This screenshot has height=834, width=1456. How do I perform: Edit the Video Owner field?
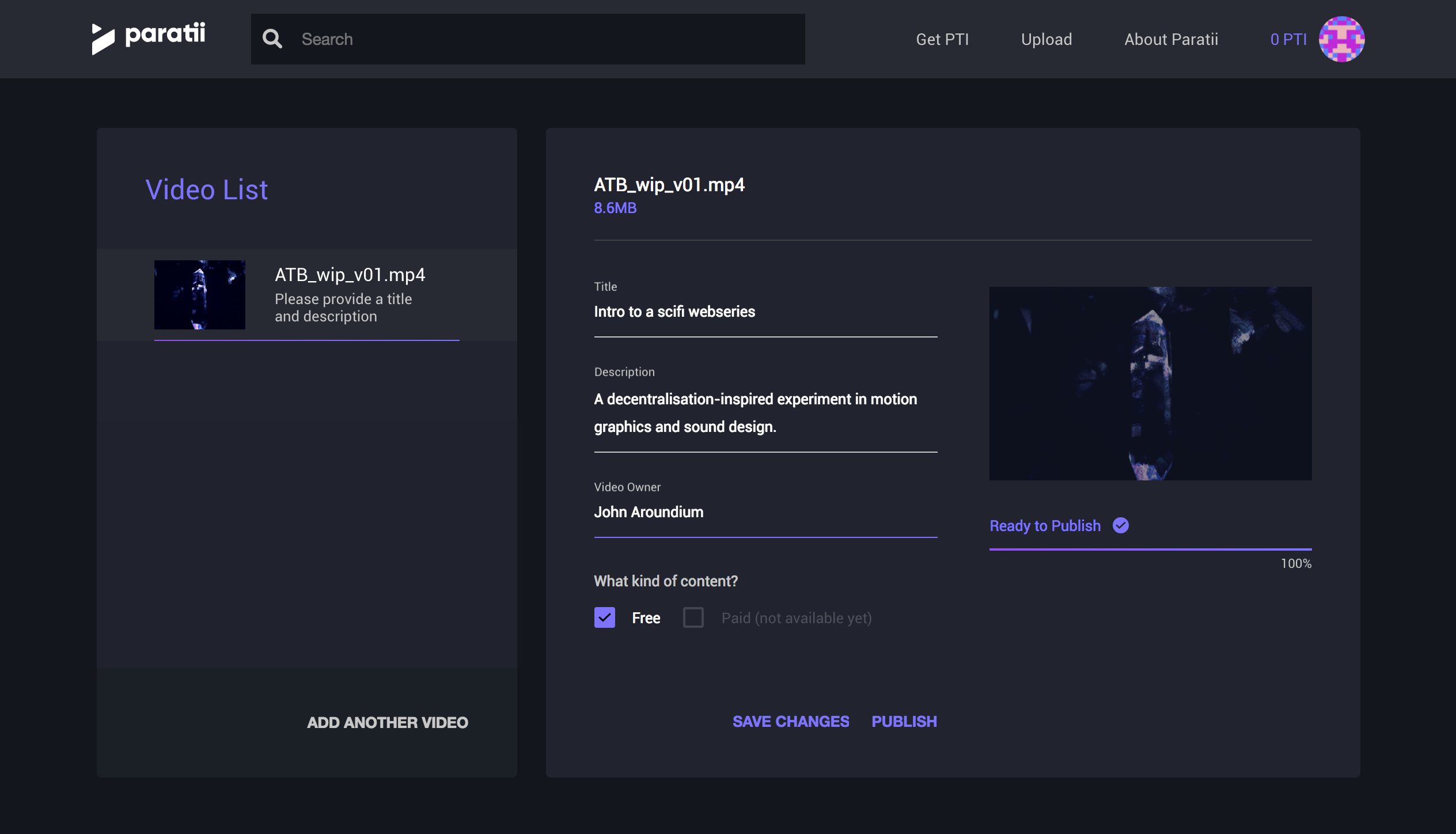coord(765,512)
